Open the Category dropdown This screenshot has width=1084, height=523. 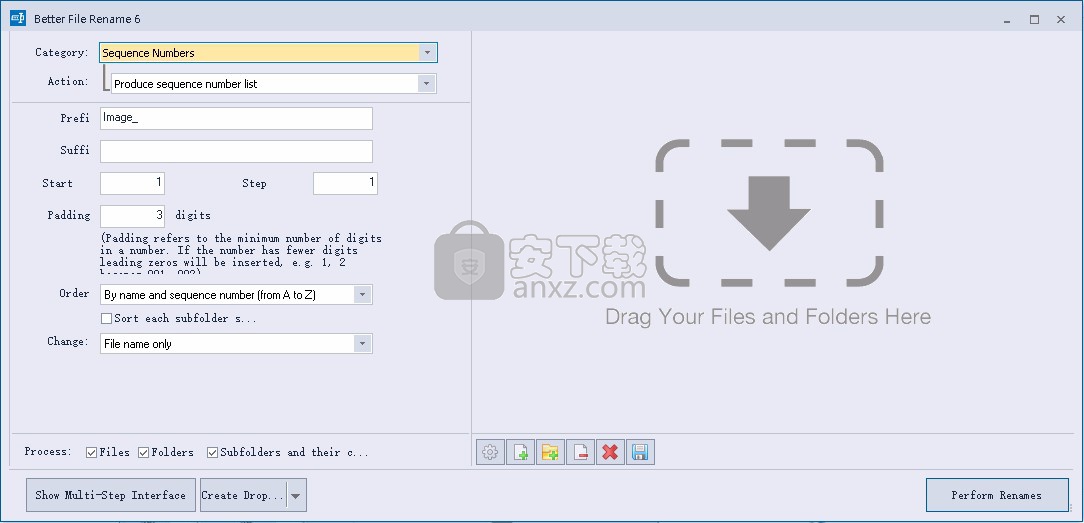point(427,53)
